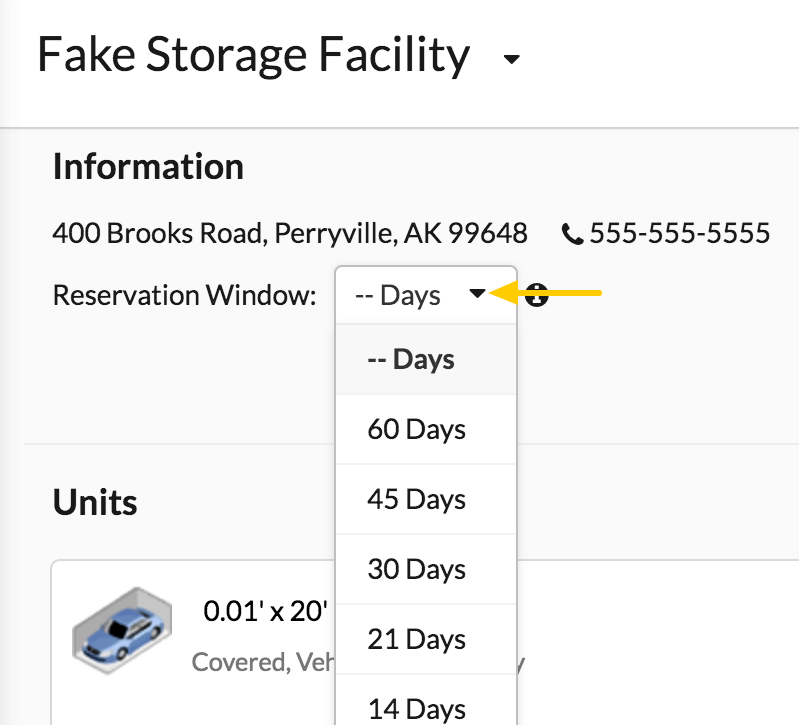Click the Information section heading
The height and width of the screenshot is (725, 799).
point(148,167)
